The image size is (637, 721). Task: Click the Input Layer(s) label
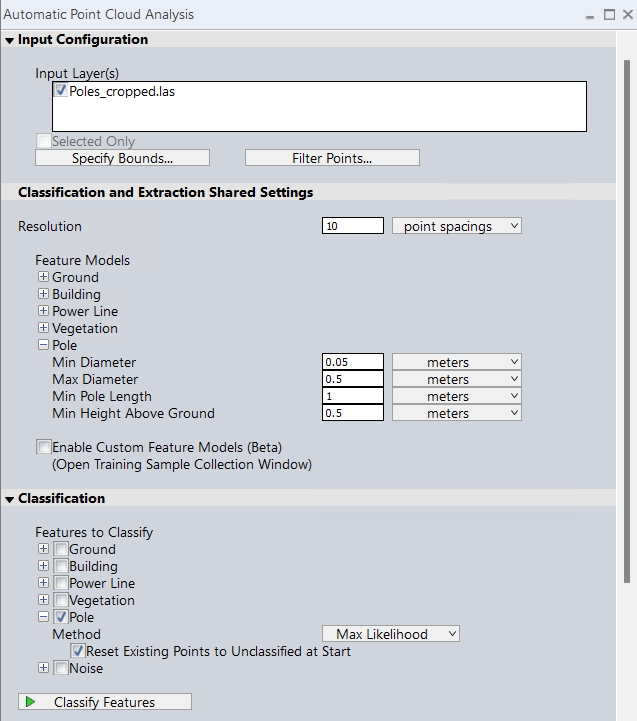click(x=77, y=74)
